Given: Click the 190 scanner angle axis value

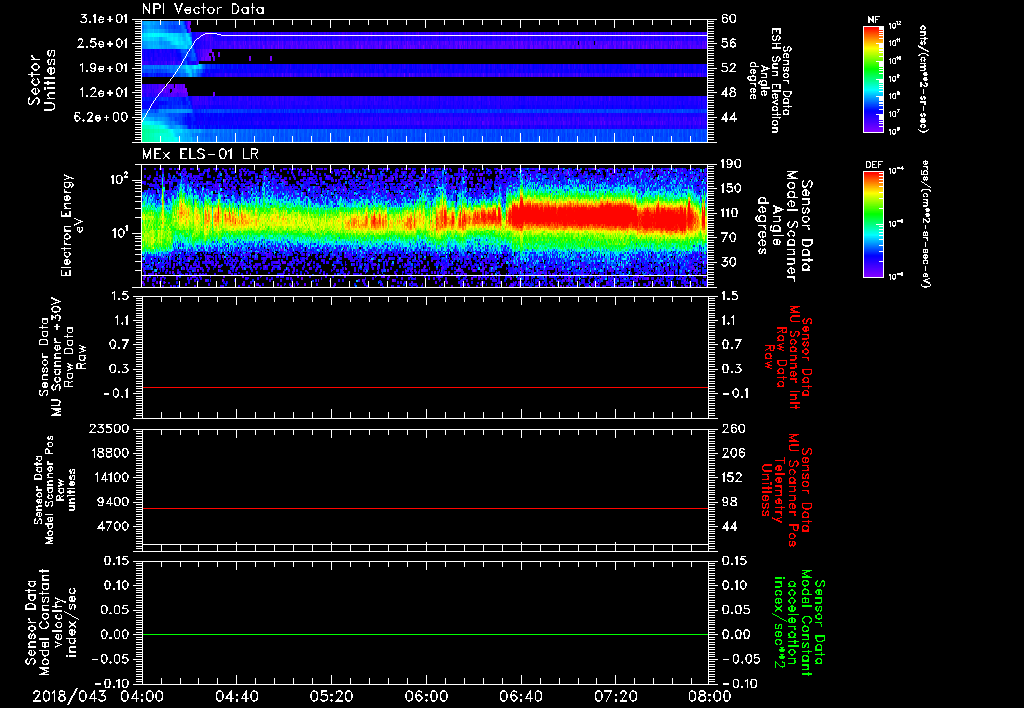Looking at the screenshot, I should [x=733, y=164].
